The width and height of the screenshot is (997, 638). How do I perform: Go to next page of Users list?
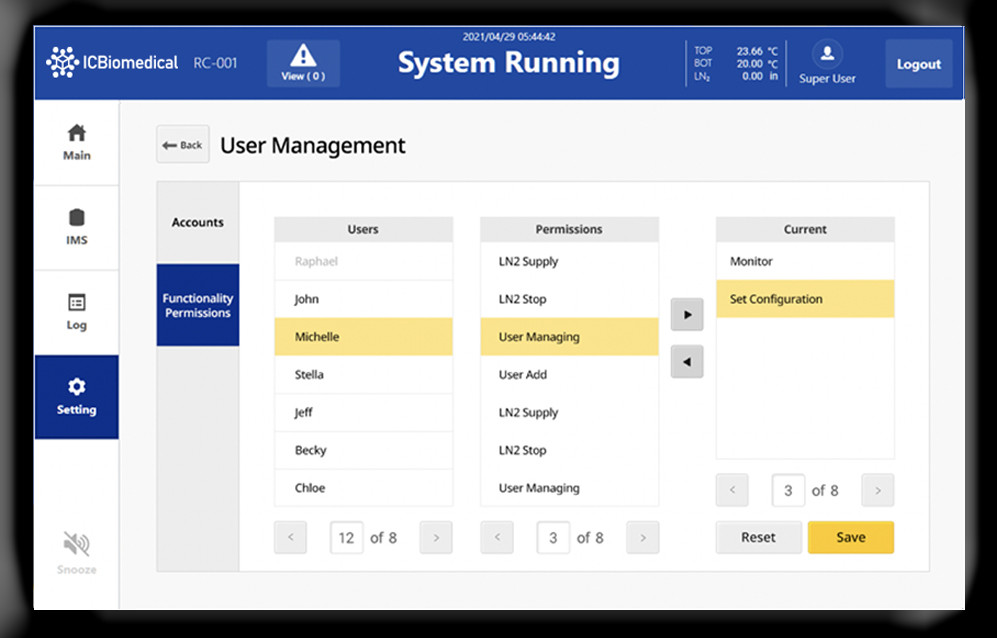tap(435, 537)
